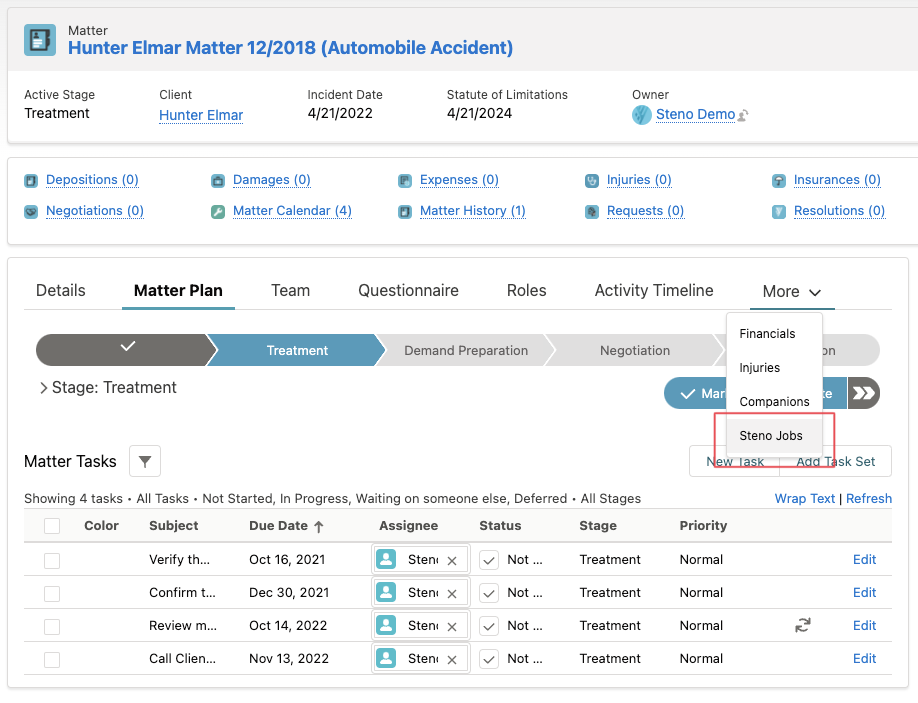Expand the Stage: Treatment section
This screenshot has width=918, height=703.
[x=43, y=388]
